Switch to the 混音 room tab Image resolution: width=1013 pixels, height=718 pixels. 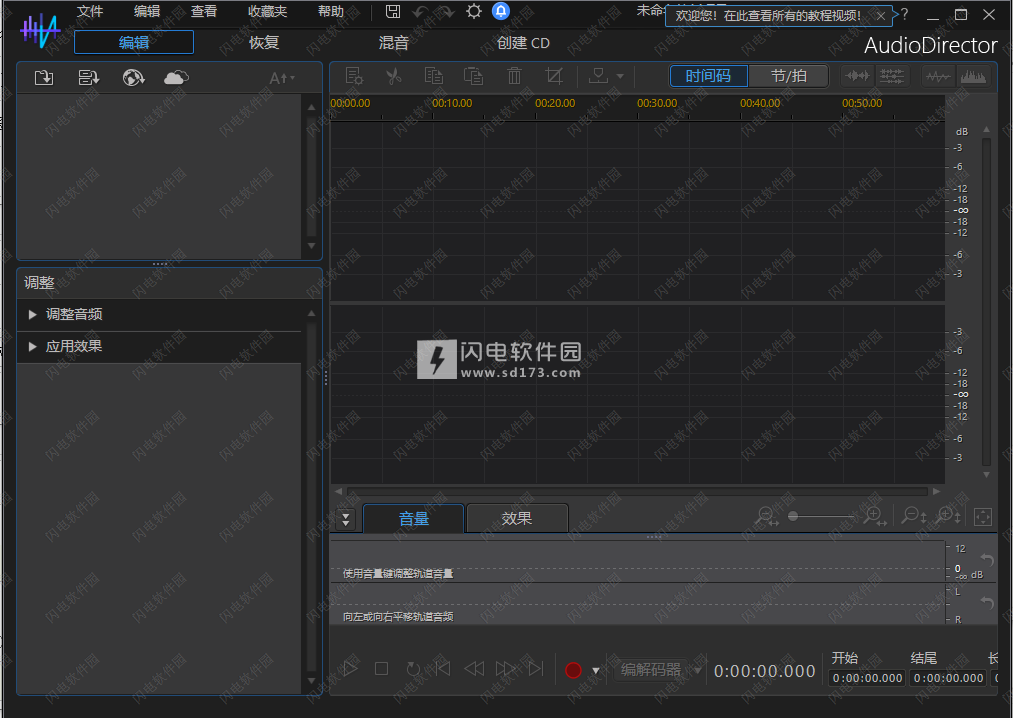click(393, 43)
